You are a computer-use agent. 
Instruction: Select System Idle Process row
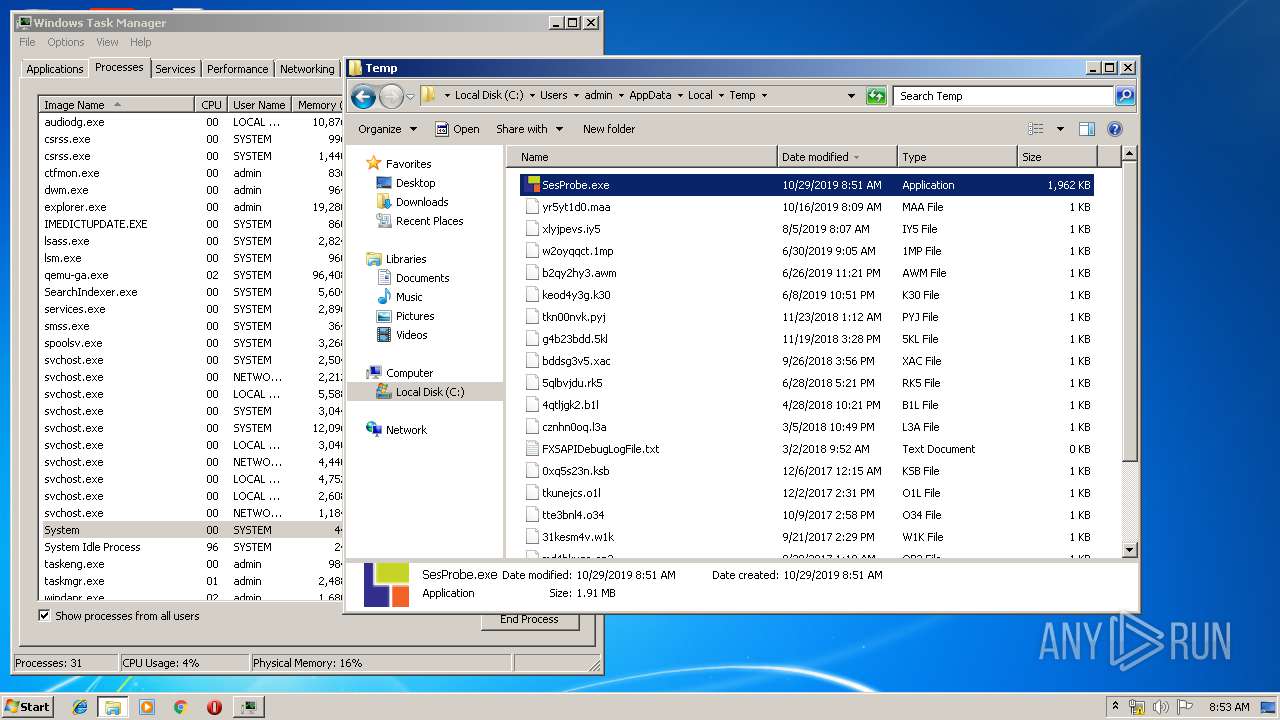tap(191, 547)
